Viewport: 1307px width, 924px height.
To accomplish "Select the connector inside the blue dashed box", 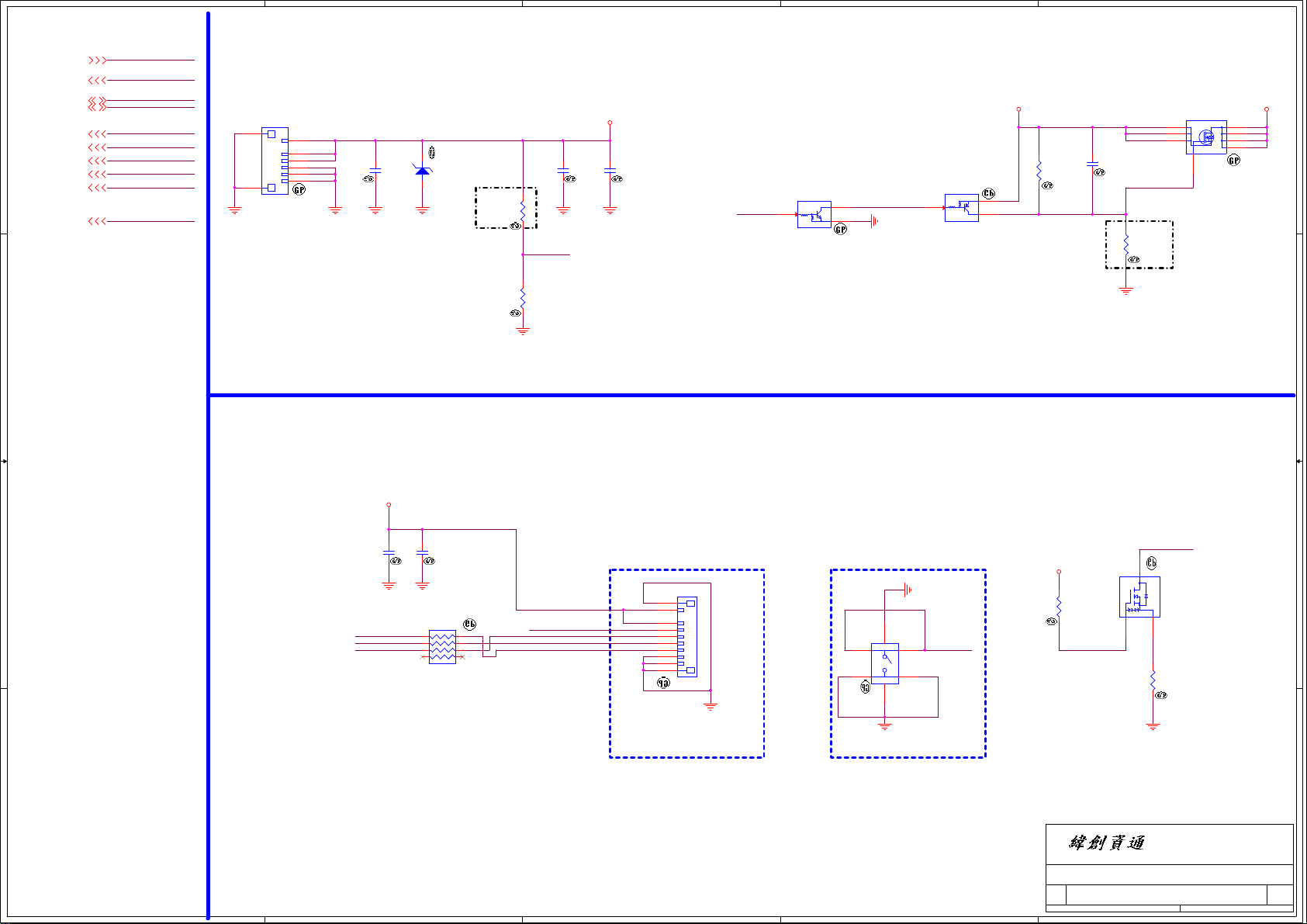I will [x=686, y=637].
